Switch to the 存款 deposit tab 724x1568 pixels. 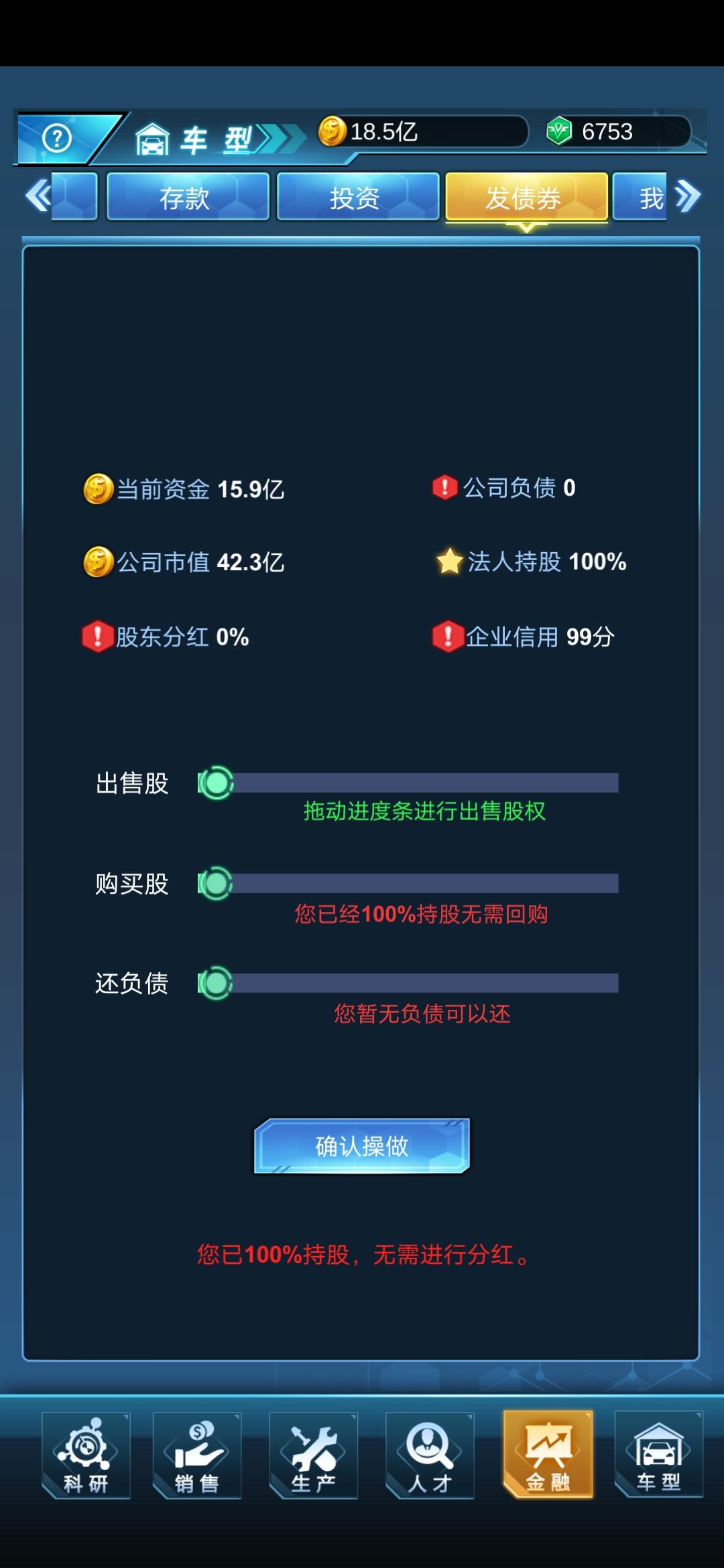(x=188, y=196)
